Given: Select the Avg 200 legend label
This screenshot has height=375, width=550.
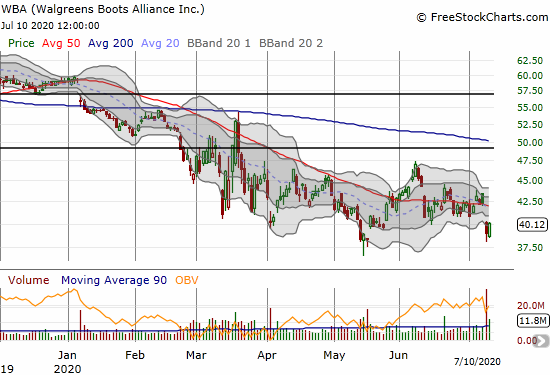Looking at the screenshot, I should [110, 43].
